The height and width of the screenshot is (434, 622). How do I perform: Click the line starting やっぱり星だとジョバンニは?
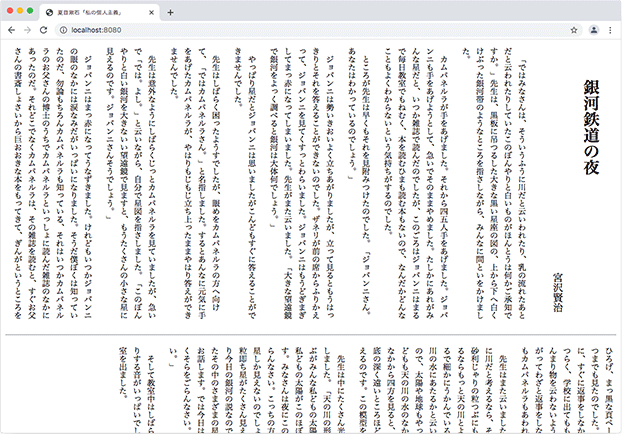tap(252, 187)
